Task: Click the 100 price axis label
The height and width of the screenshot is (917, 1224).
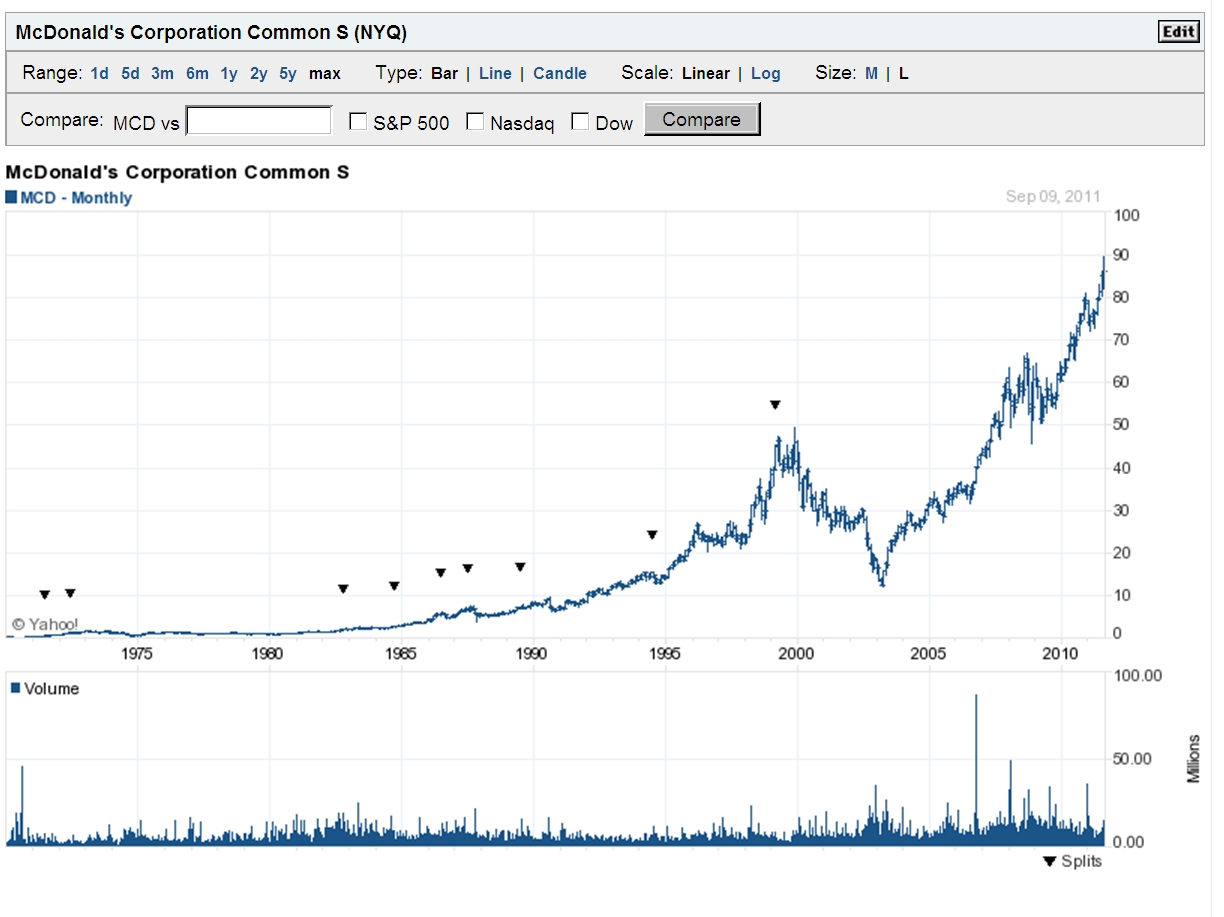Action: tap(1129, 215)
